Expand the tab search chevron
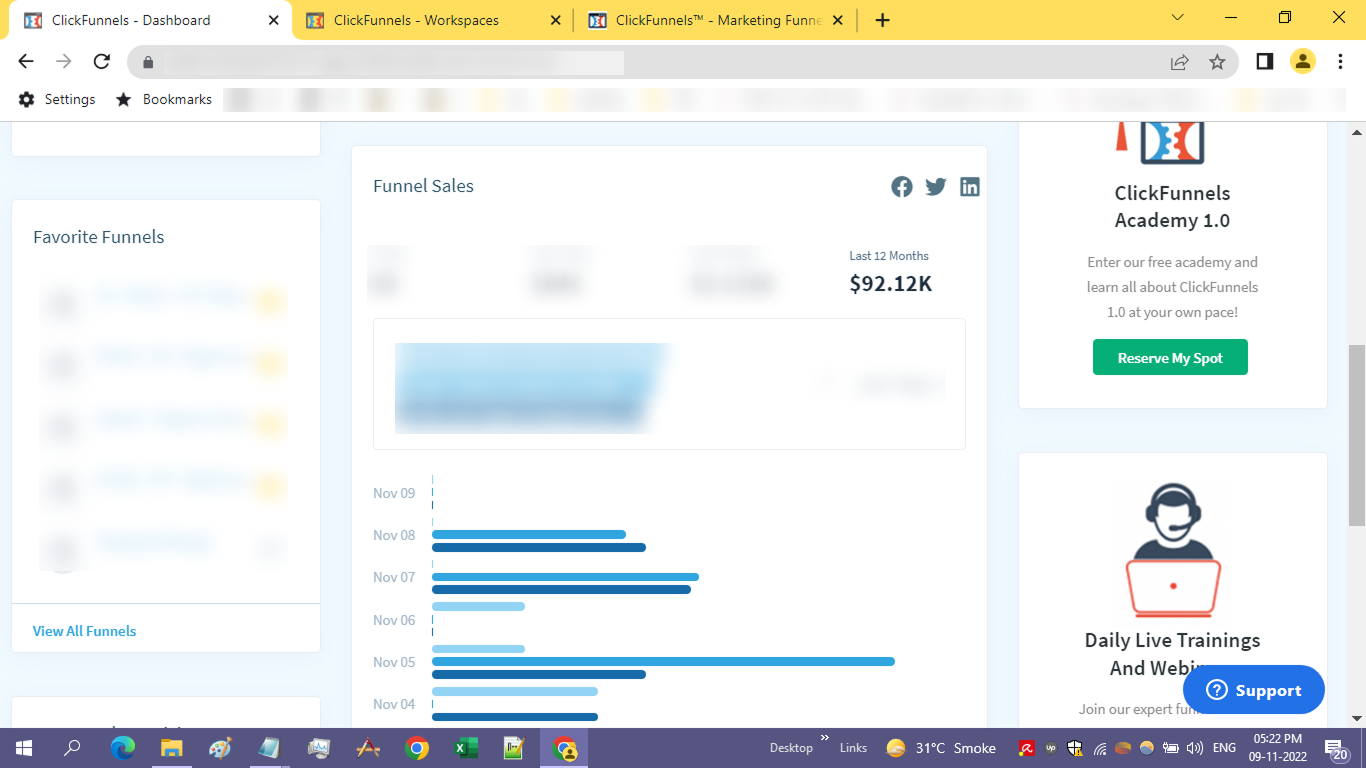 pyautogui.click(x=1178, y=18)
